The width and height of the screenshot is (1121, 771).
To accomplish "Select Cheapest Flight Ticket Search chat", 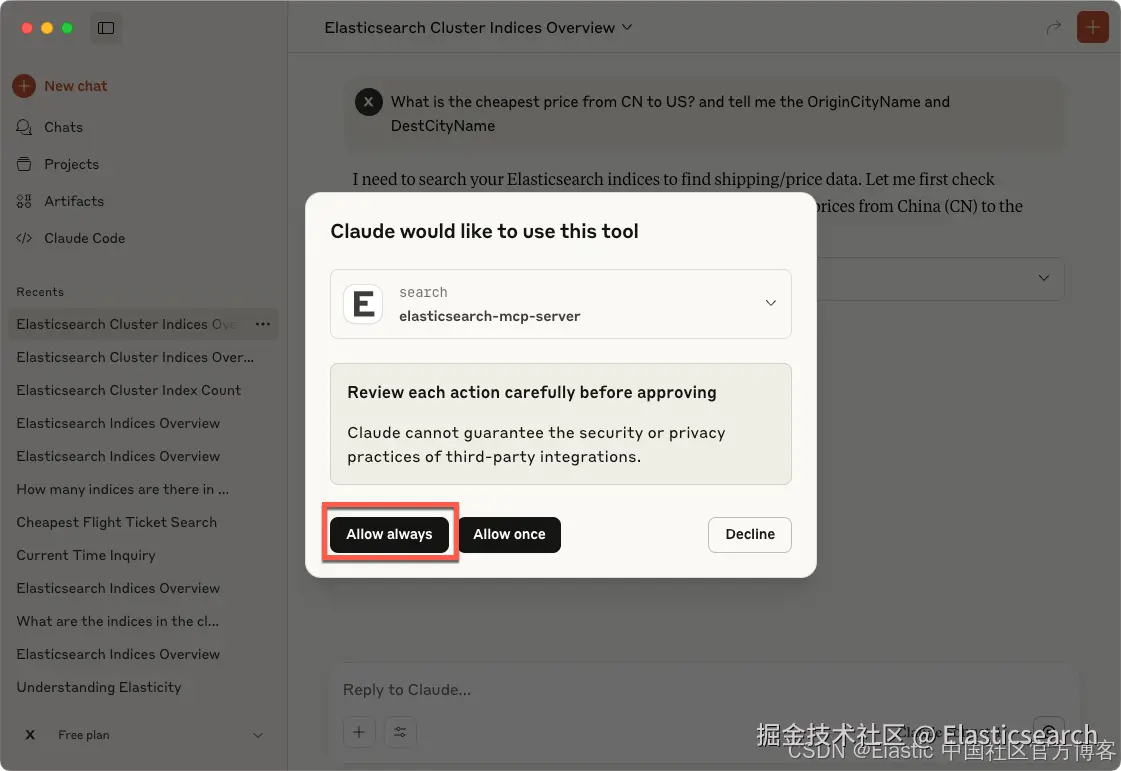I will click(x=117, y=522).
